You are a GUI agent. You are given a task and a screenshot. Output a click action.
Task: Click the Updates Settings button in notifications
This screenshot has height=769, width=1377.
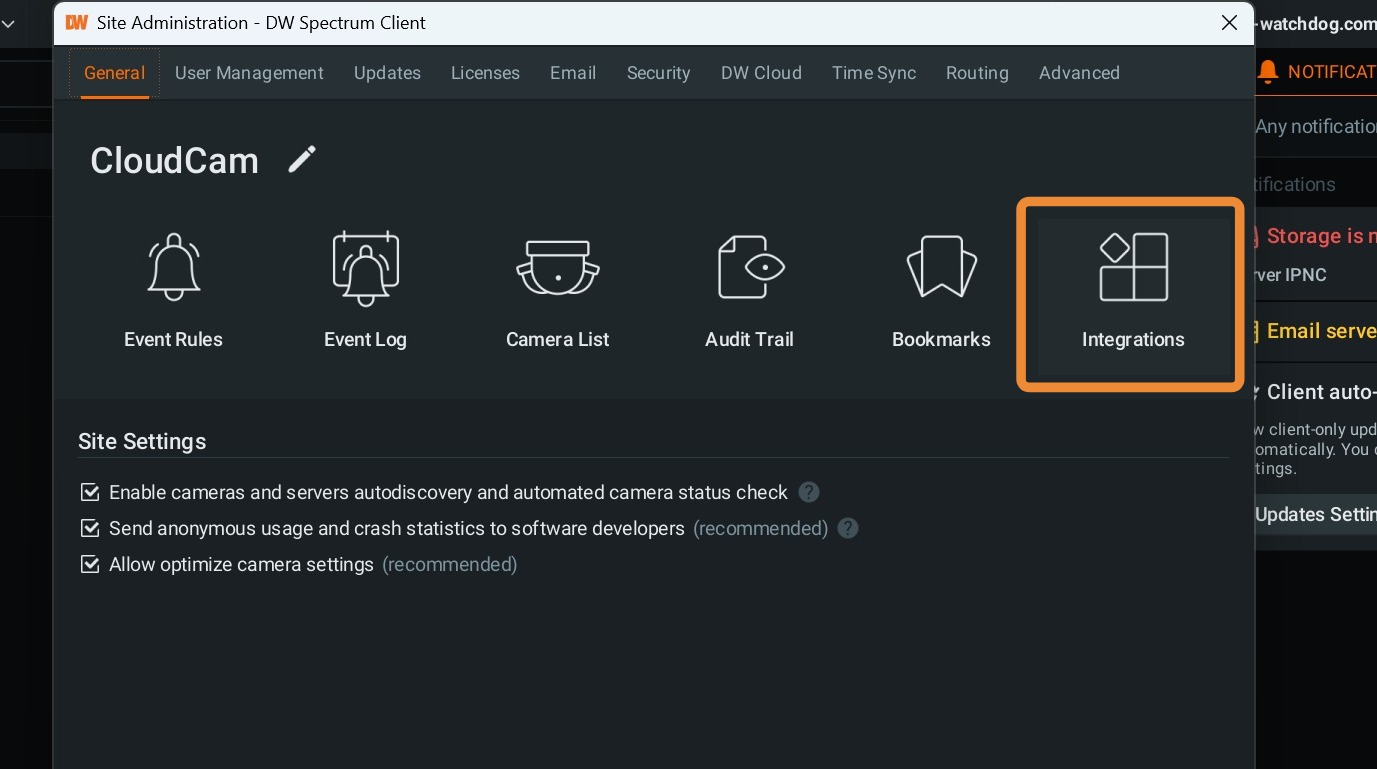[x=1316, y=514]
